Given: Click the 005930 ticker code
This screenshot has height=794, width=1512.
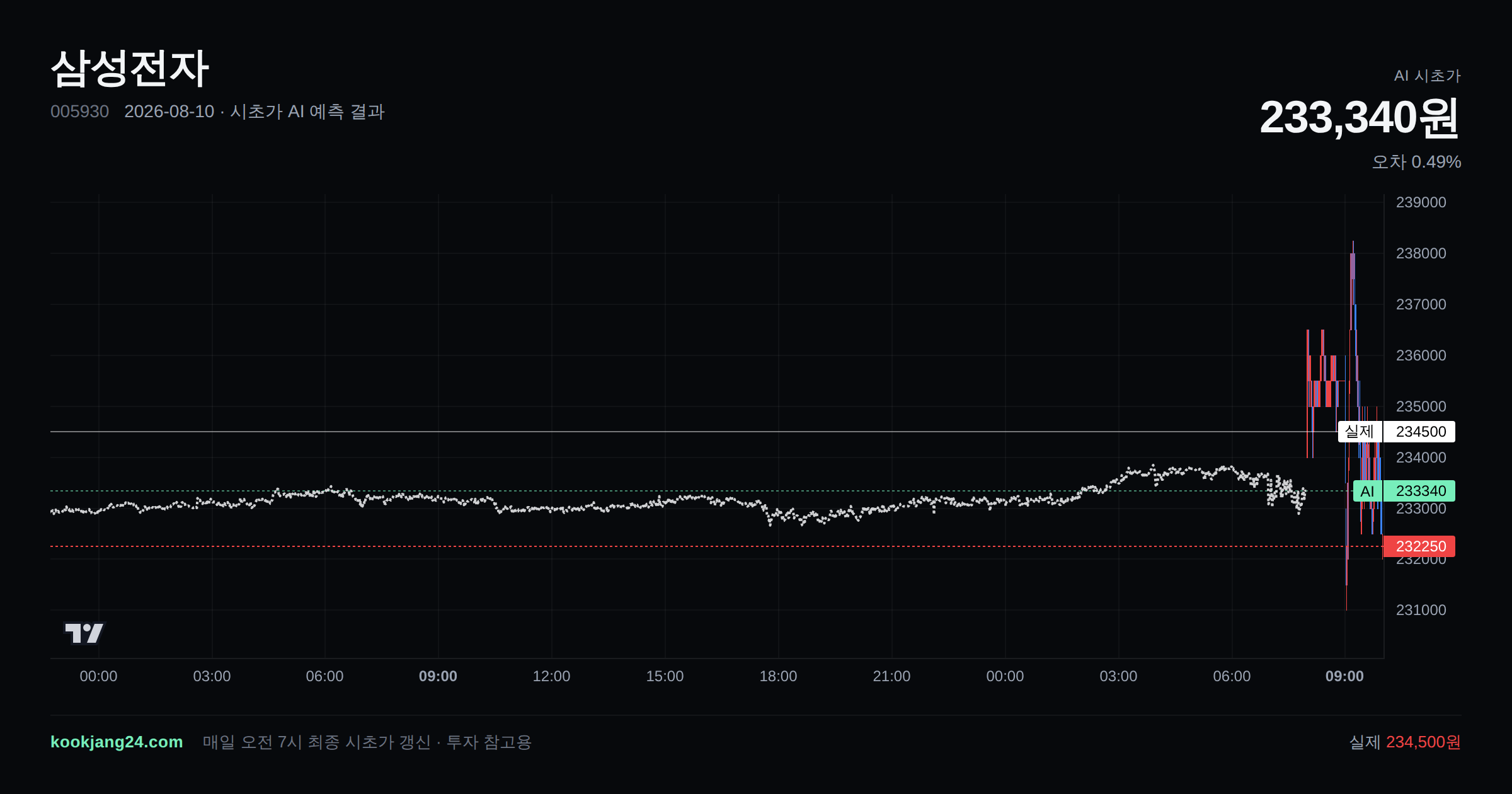Looking at the screenshot, I should click(79, 112).
